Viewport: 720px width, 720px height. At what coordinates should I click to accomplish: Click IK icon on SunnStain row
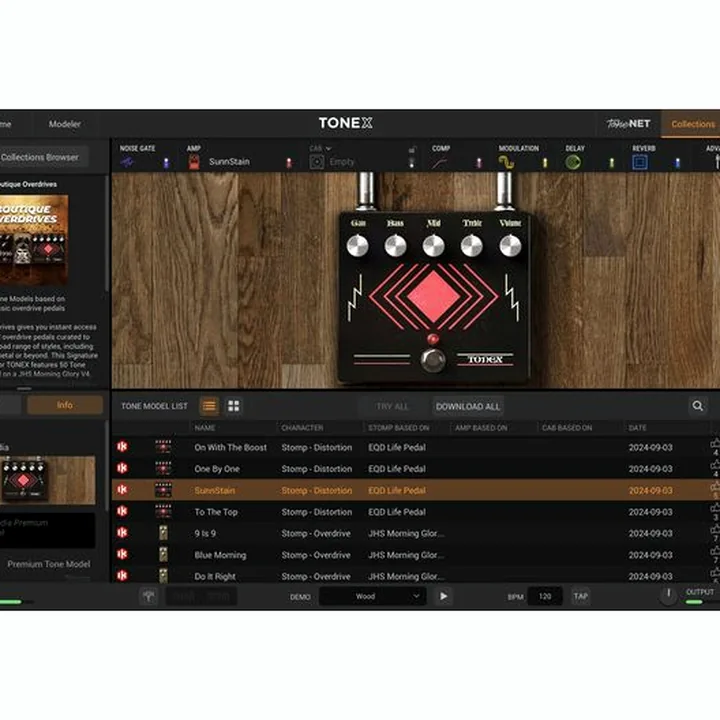click(122, 489)
